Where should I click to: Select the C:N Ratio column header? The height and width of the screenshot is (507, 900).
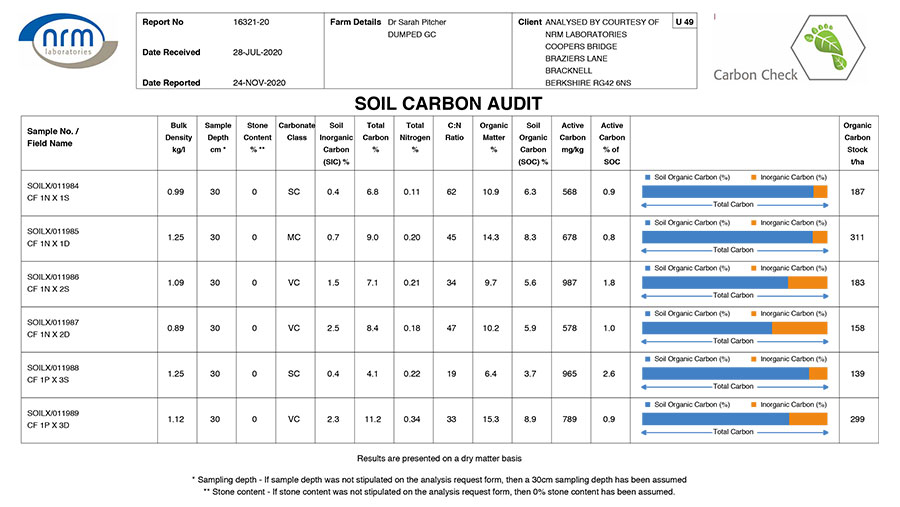[x=454, y=131]
